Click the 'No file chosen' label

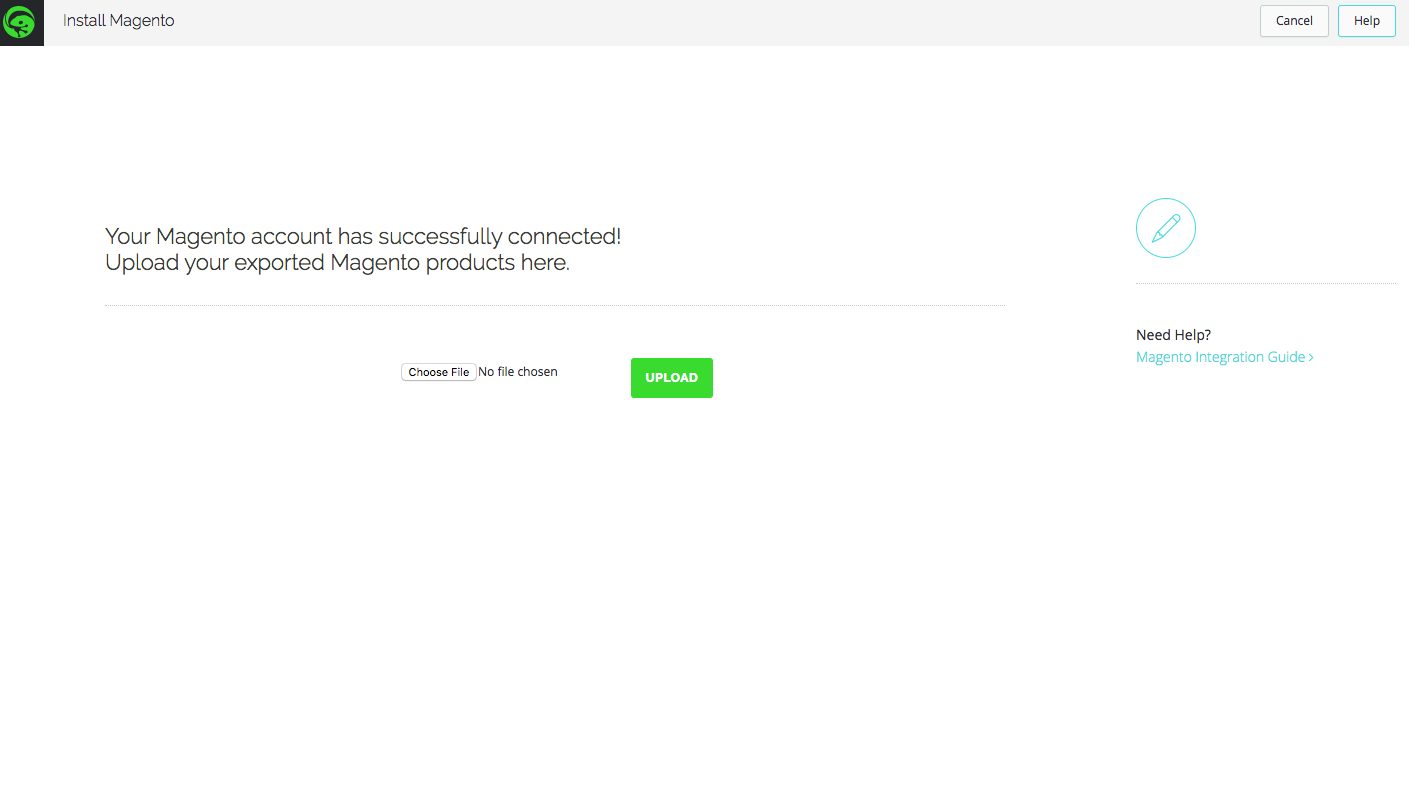pos(518,372)
